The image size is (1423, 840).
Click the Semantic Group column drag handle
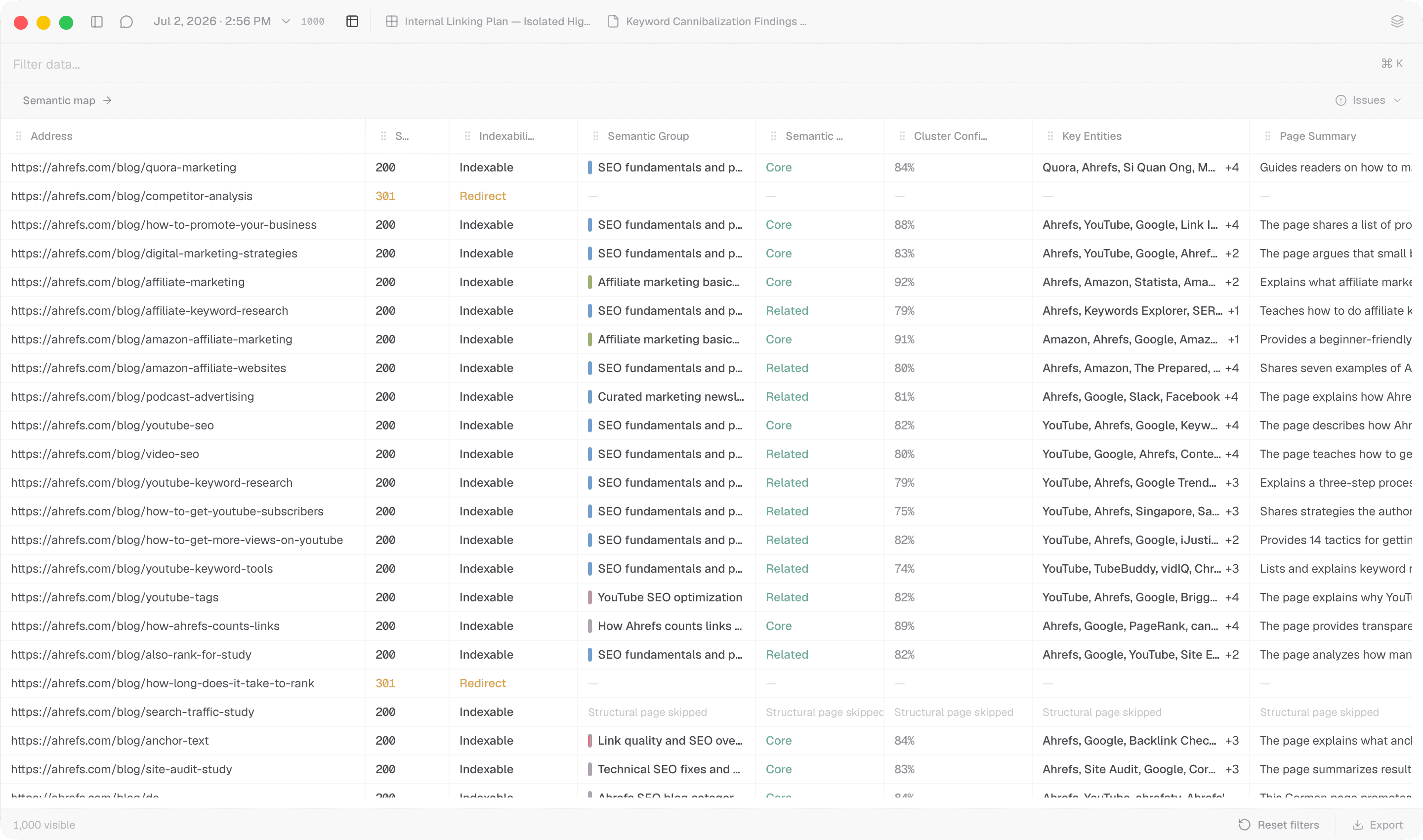click(x=595, y=136)
